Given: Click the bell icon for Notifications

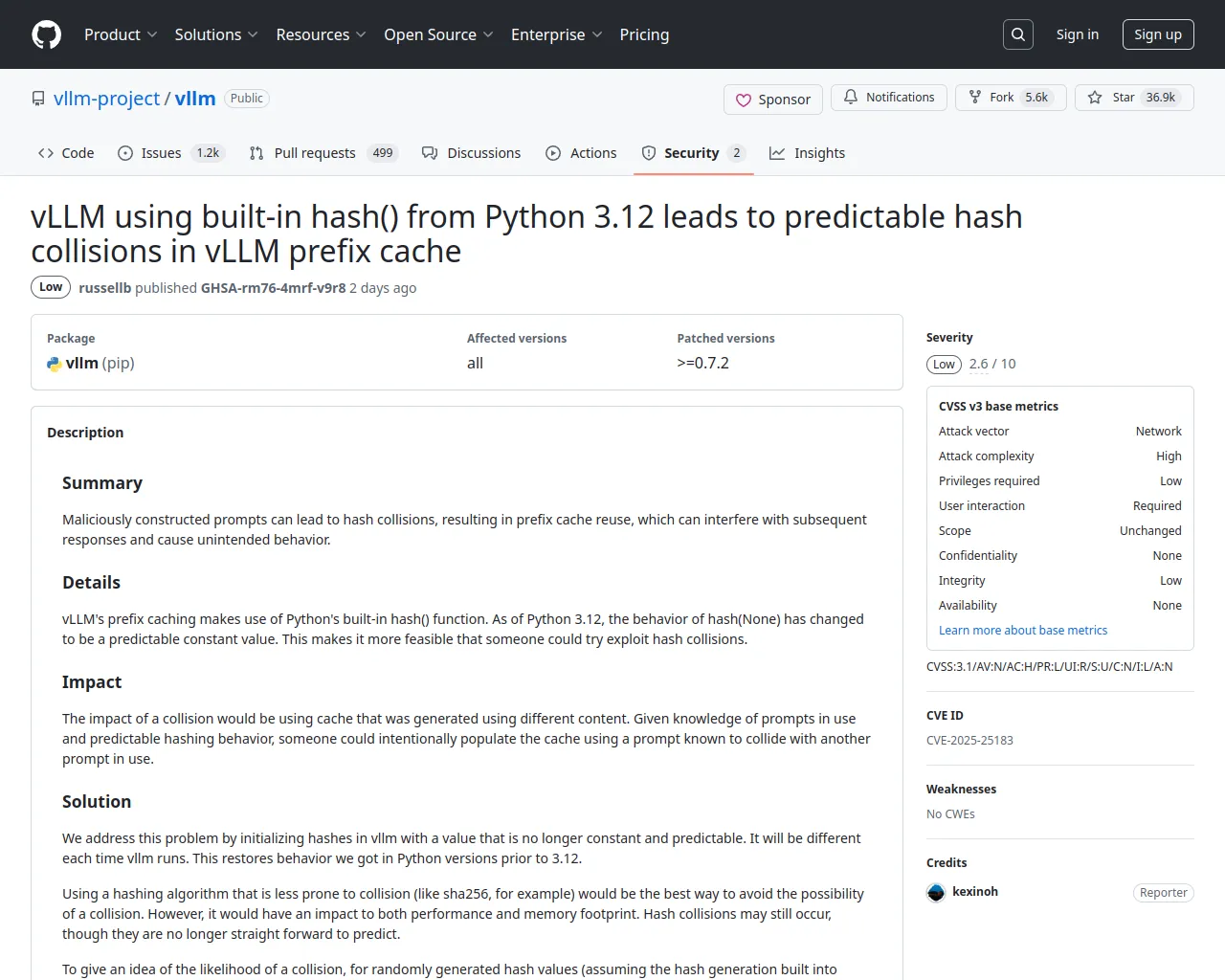Looking at the screenshot, I should tap(851, 98).
